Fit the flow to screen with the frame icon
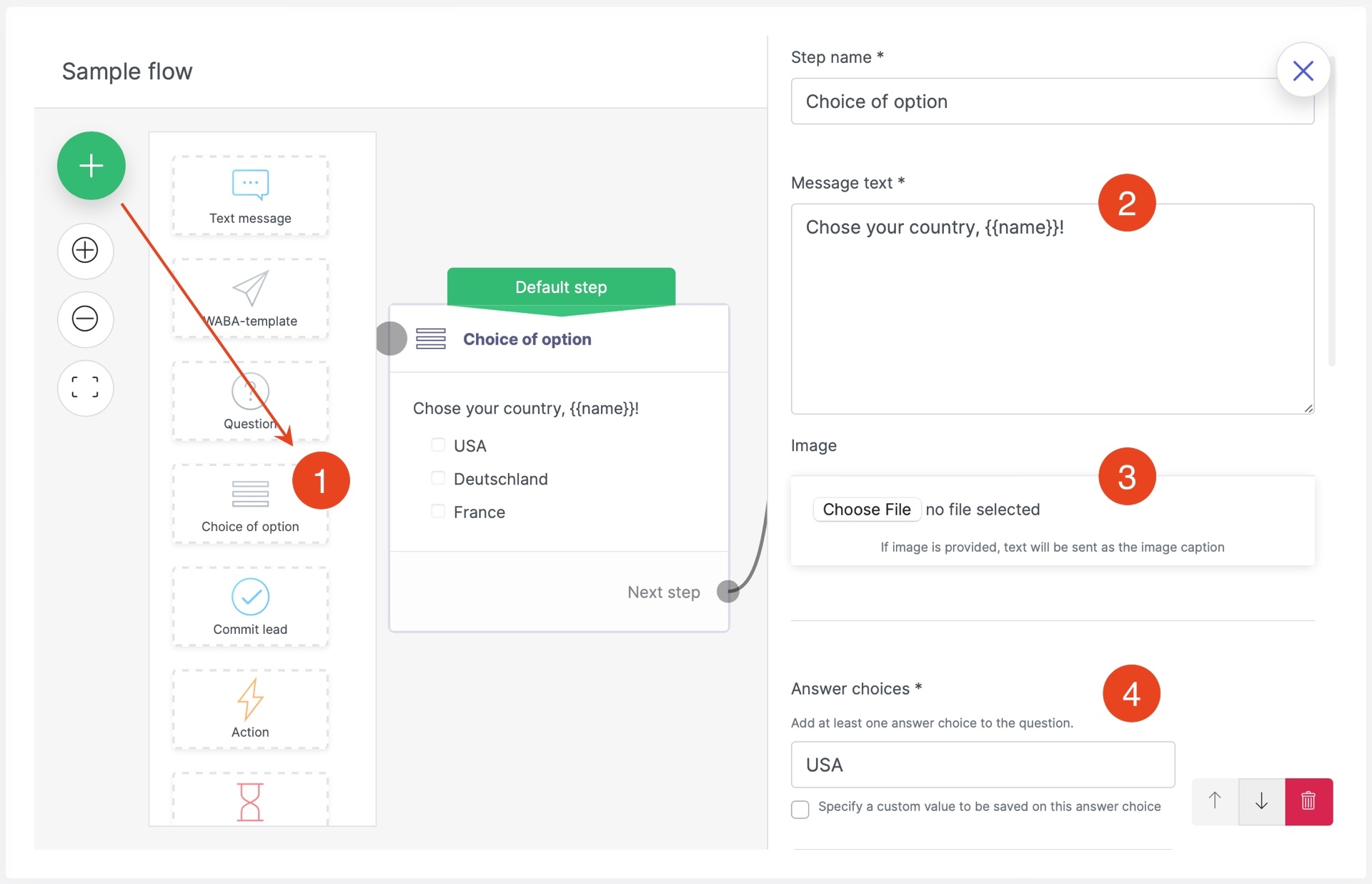The height and width of the screenshot is (884, 1372). point(85,388)
